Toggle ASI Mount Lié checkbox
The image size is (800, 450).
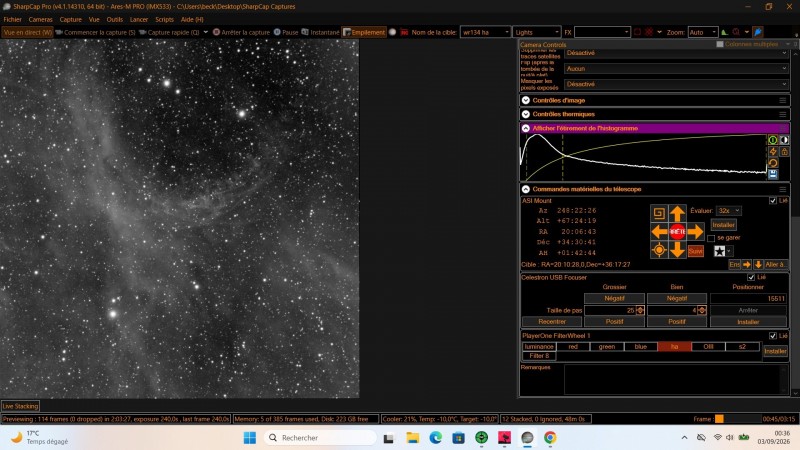(772, 201)
